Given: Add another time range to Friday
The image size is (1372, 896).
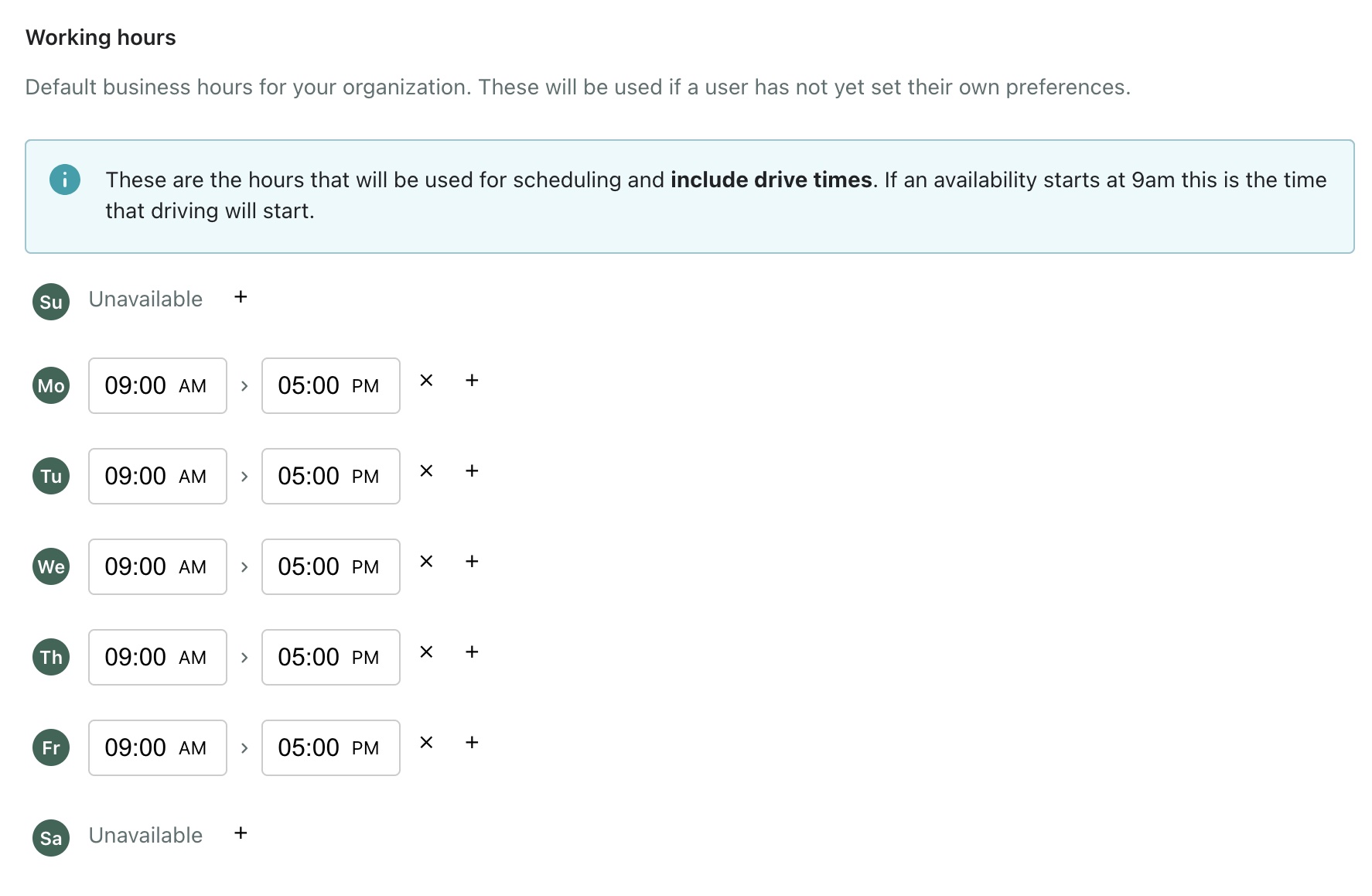Looking at the screenshot, I should pos(472,743).
